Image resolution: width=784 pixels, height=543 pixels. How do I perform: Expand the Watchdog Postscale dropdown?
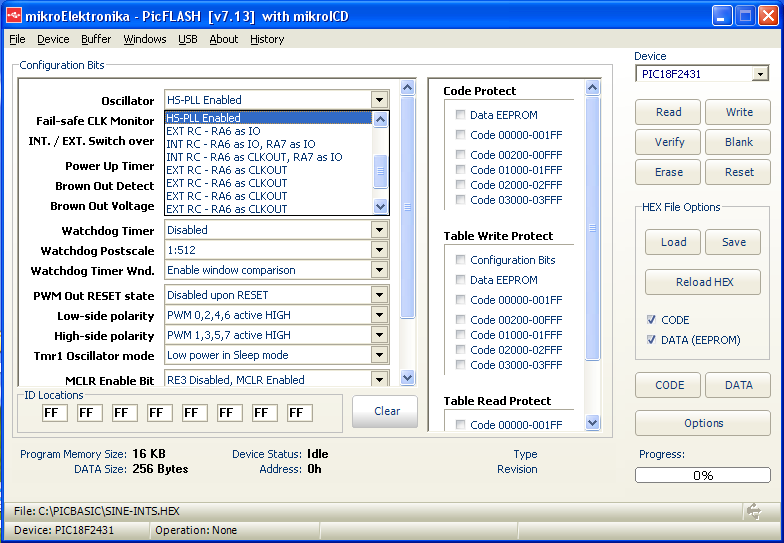379,250
